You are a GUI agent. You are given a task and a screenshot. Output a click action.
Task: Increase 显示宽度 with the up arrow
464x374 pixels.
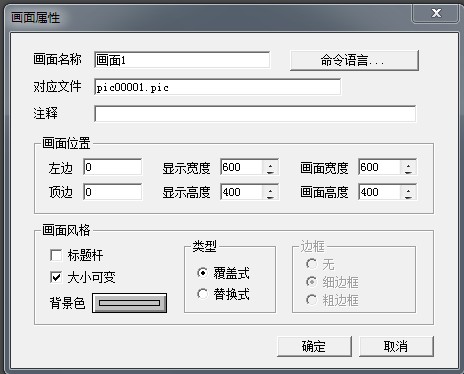pyautogui.click(x=270, y=164)
